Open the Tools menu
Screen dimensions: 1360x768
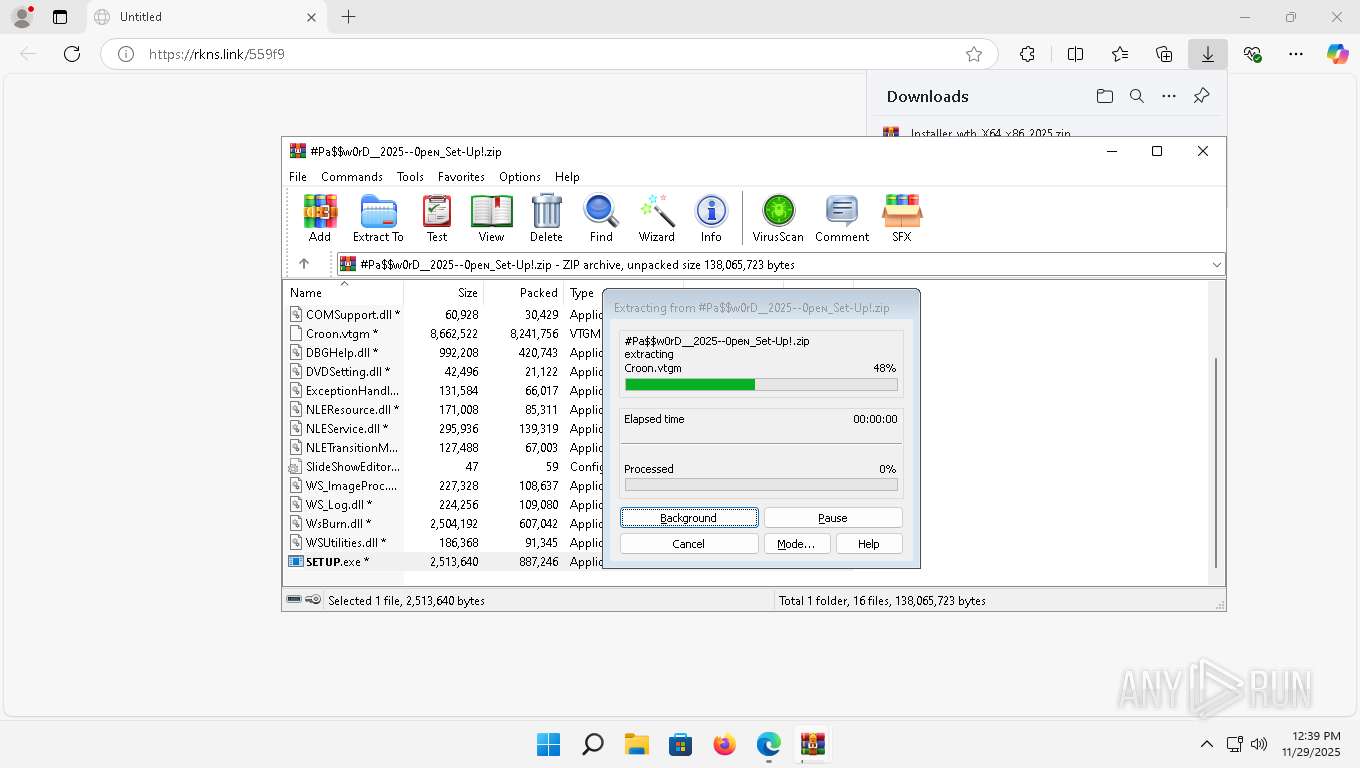pos(410,176)
